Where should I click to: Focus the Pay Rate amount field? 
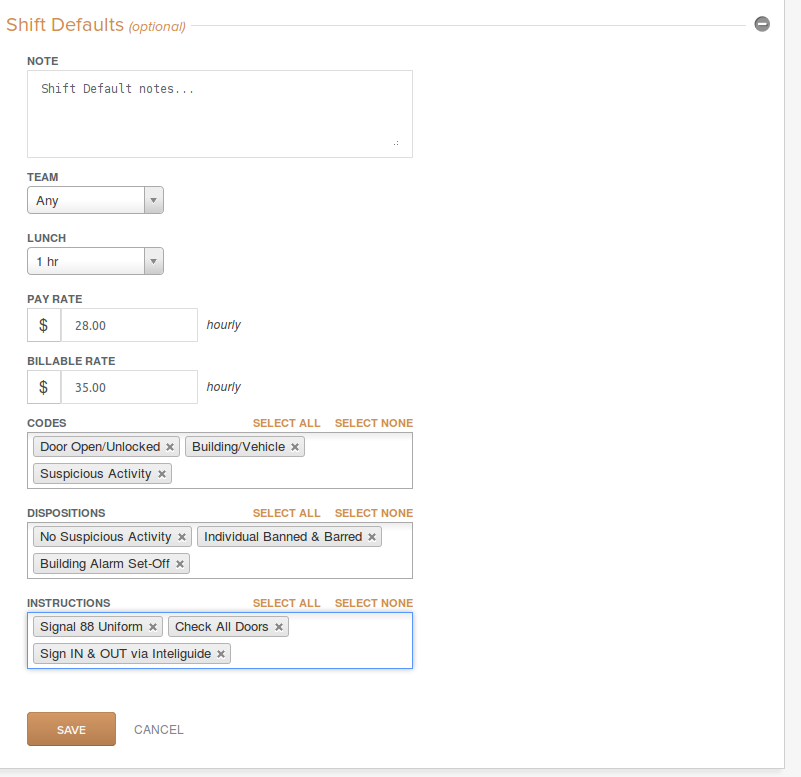click(x=129, y=325)
